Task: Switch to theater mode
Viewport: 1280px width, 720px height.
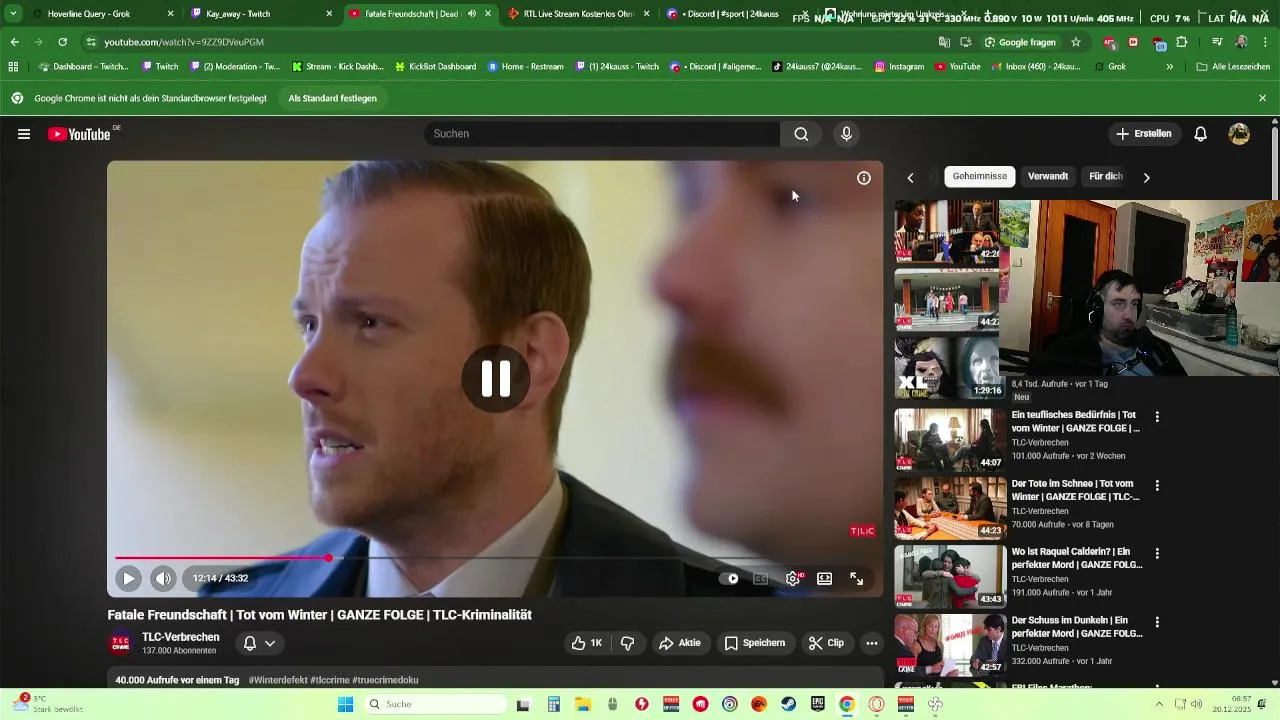Action: [825, 578]
